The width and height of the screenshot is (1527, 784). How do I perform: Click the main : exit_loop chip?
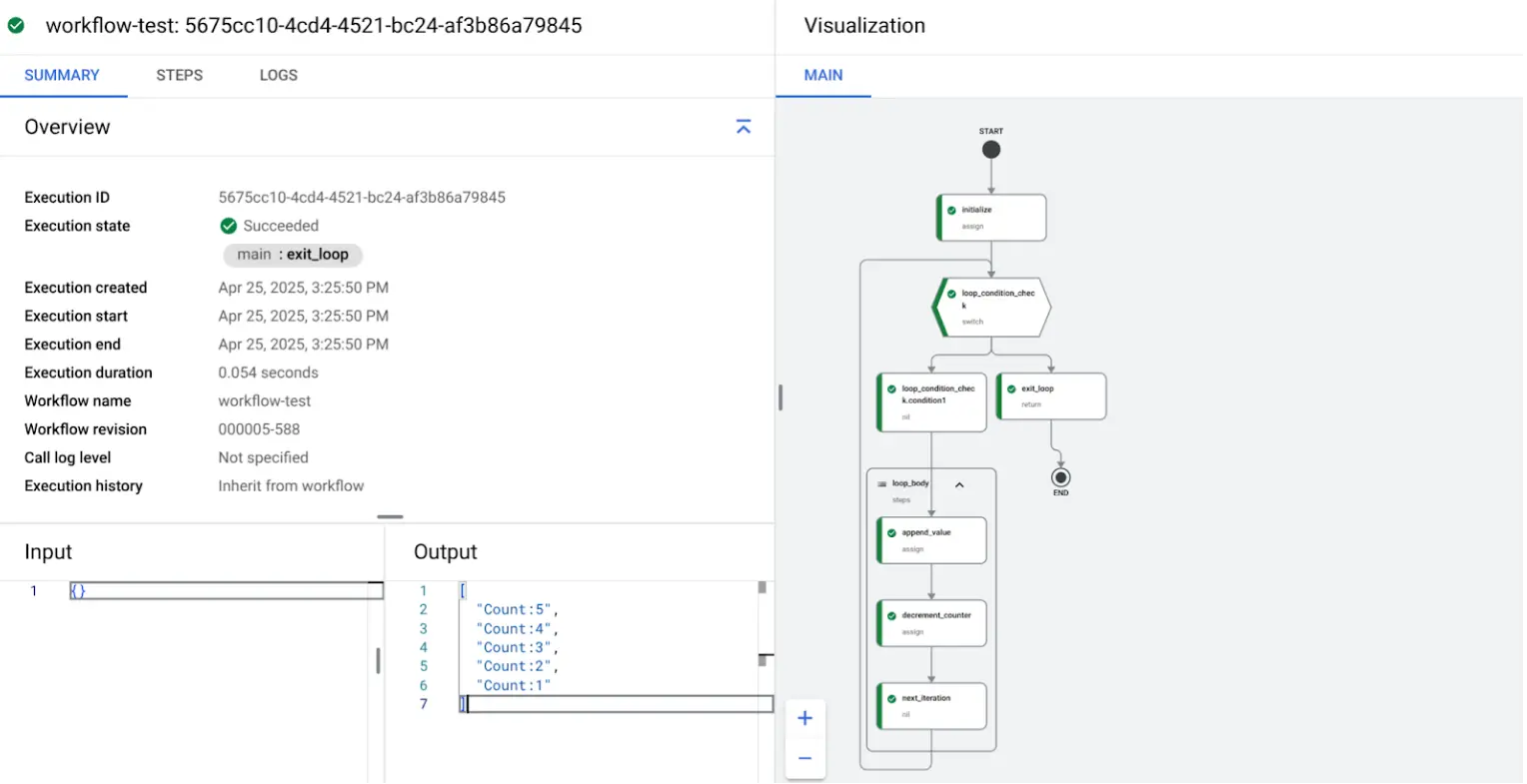[x=293, y=255]
